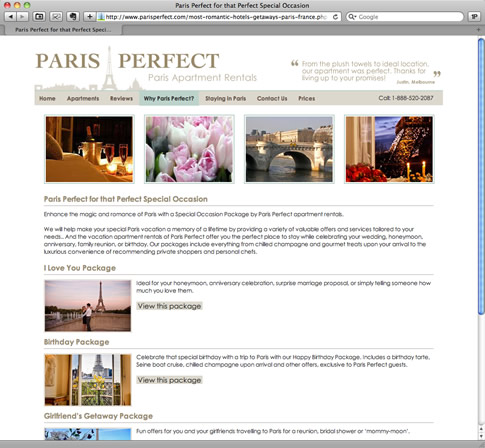View the I Love You package

click(169, 306)
